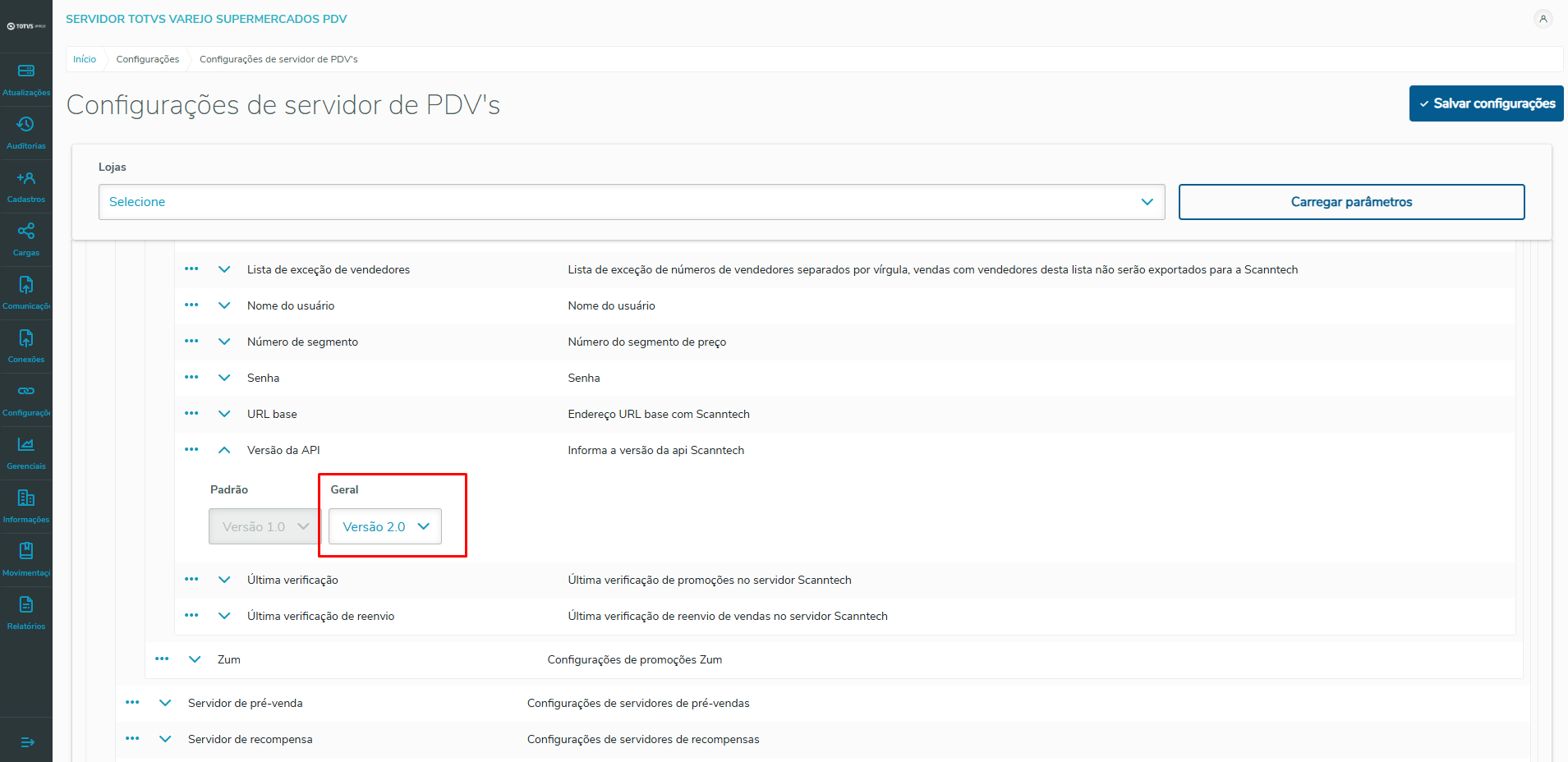Expand Última verificação de reenvio row
The height and width of the screenshot is (762, 1568).
click(224, 616)
